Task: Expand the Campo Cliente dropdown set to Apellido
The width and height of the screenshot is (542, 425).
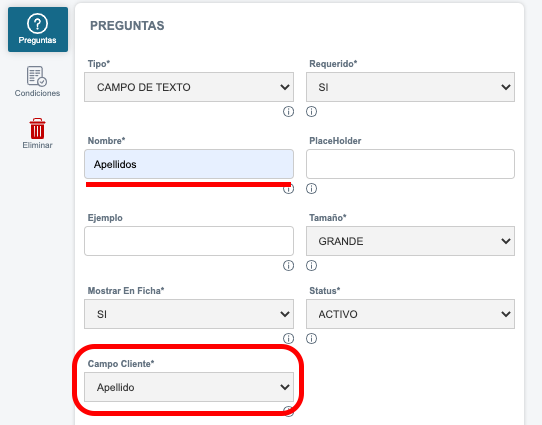Action: pos(189,387)
